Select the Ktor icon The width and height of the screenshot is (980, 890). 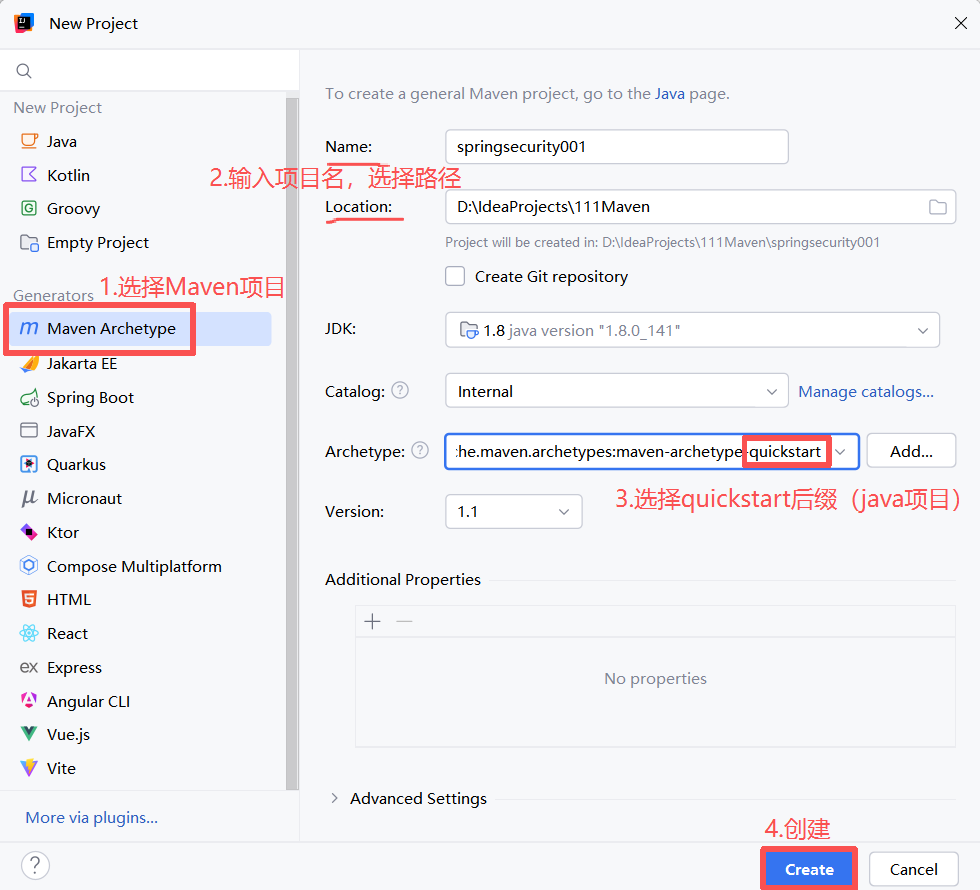click(x=29, y=532)
